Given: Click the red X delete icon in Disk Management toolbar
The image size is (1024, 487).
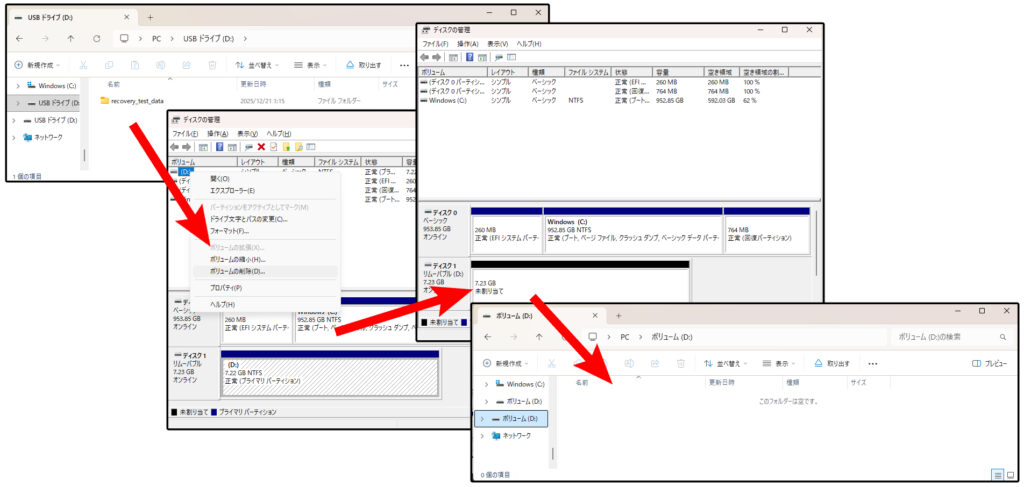Looking at the screenshot, I should (x=261, y=147).
